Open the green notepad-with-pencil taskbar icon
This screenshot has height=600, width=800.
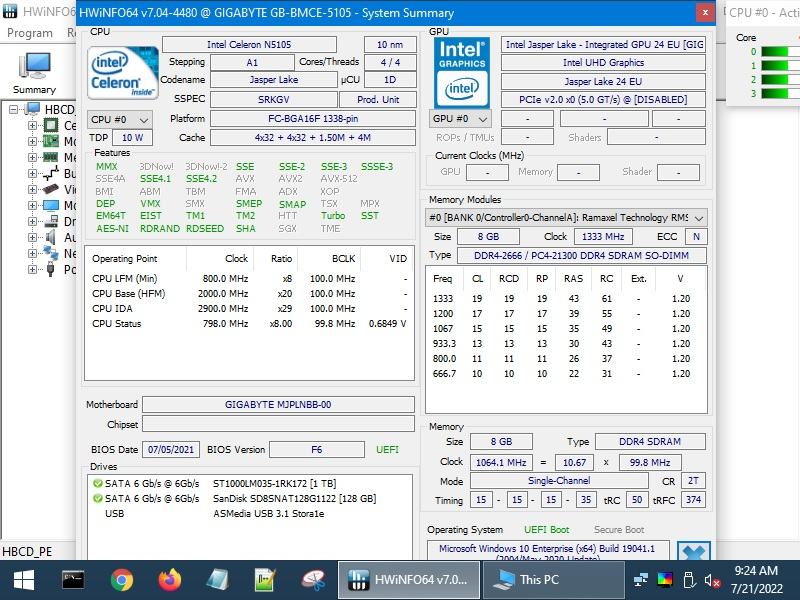[x=265, y=580]
